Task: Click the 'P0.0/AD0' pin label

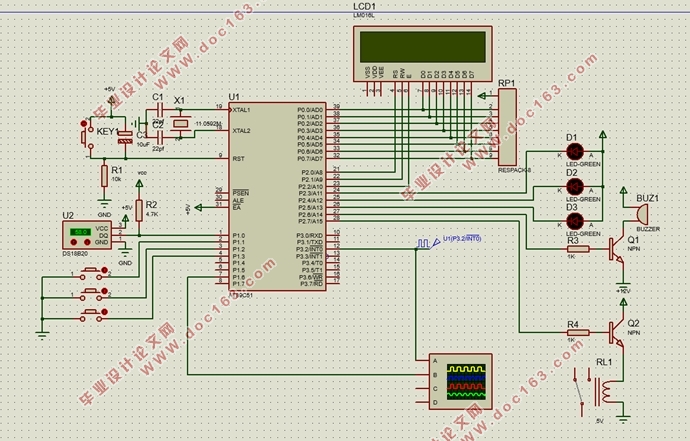Action: point(310,110)
